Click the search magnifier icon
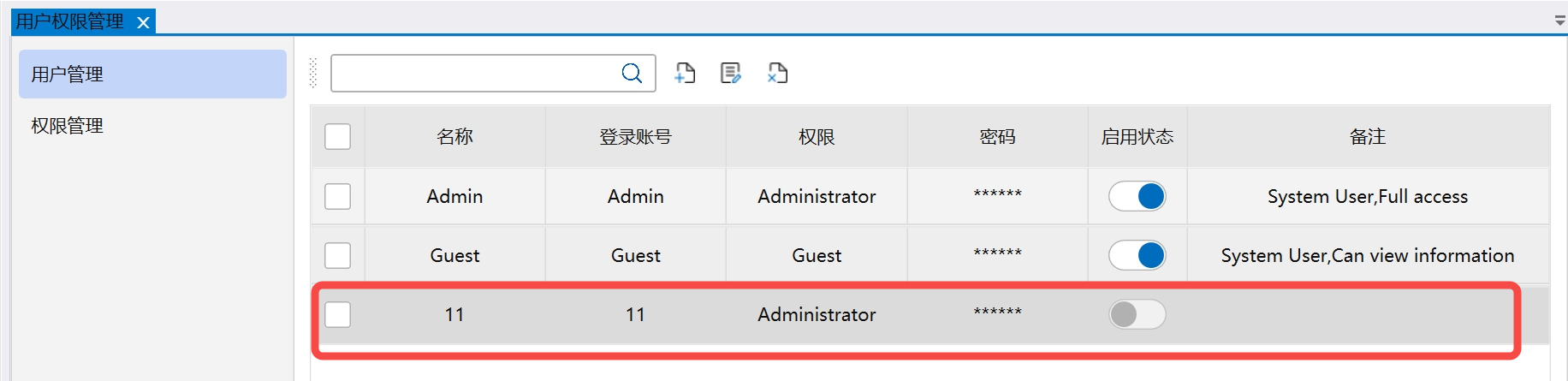This screenshot has width=1568, height=381. coord(632,74)
